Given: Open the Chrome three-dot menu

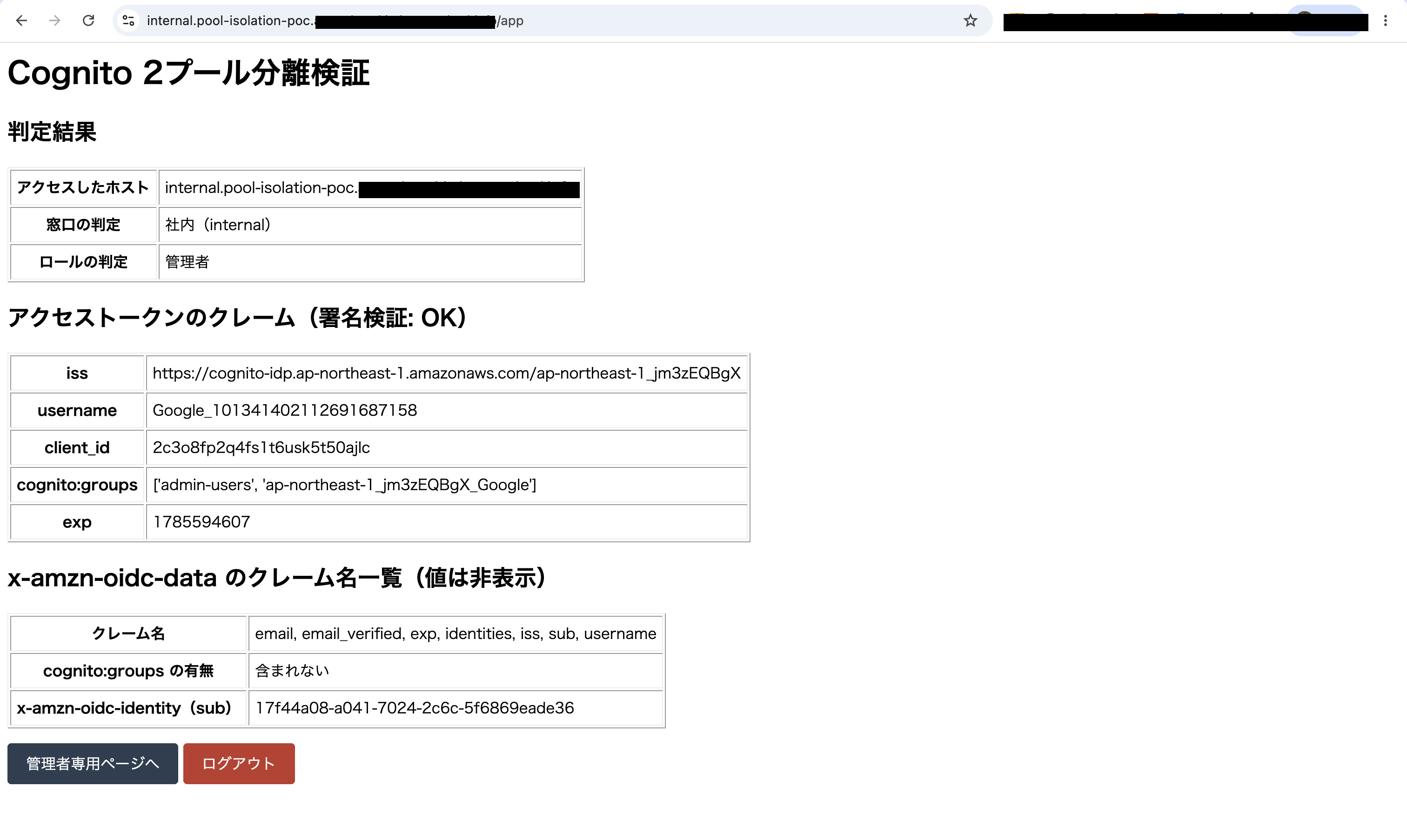Looking at the screenshot, I should (x=1386, y=21).
